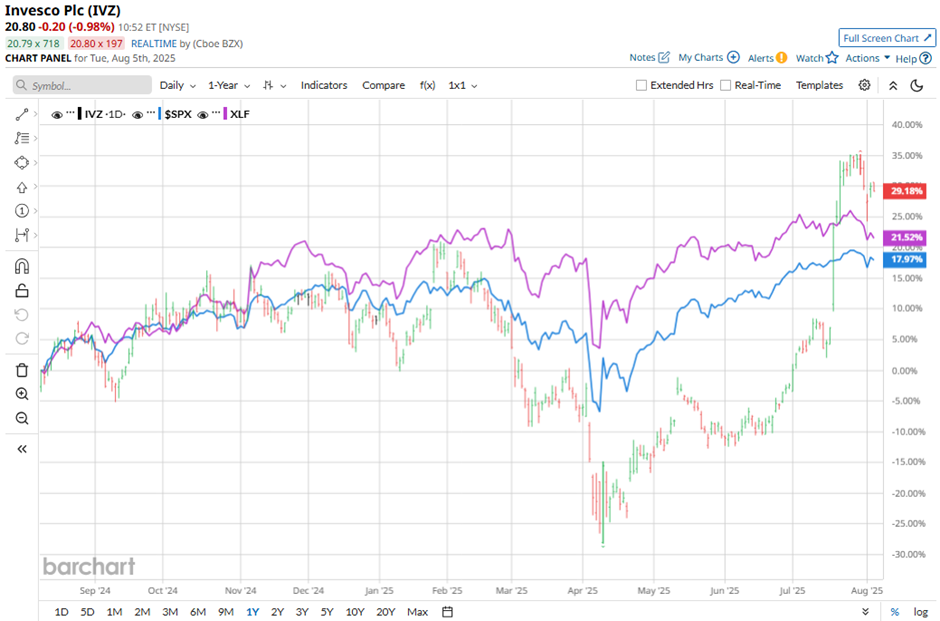The image size is (940, 621).
Task: Open the calendar date range icon
Action: coord(447,611)
